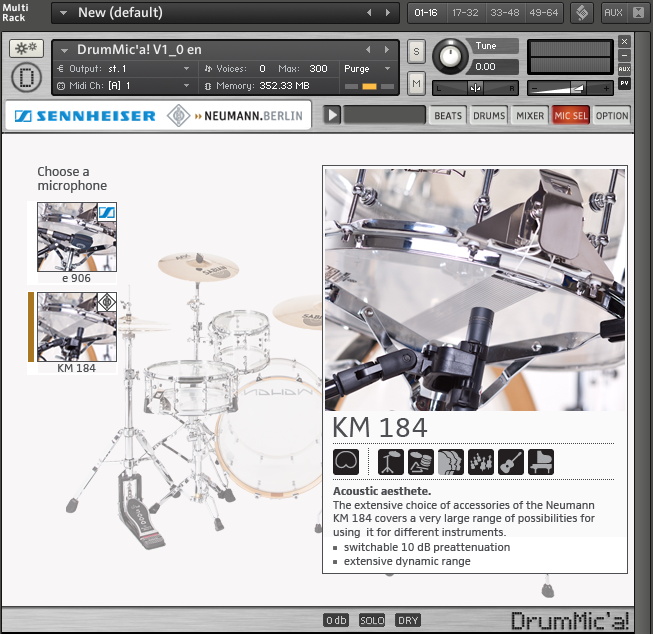Image resolution: width=653 pixels, height=634 pixels.
Task: Select the KM 184 microphone thumbnail
Action: tap(77, 327)
